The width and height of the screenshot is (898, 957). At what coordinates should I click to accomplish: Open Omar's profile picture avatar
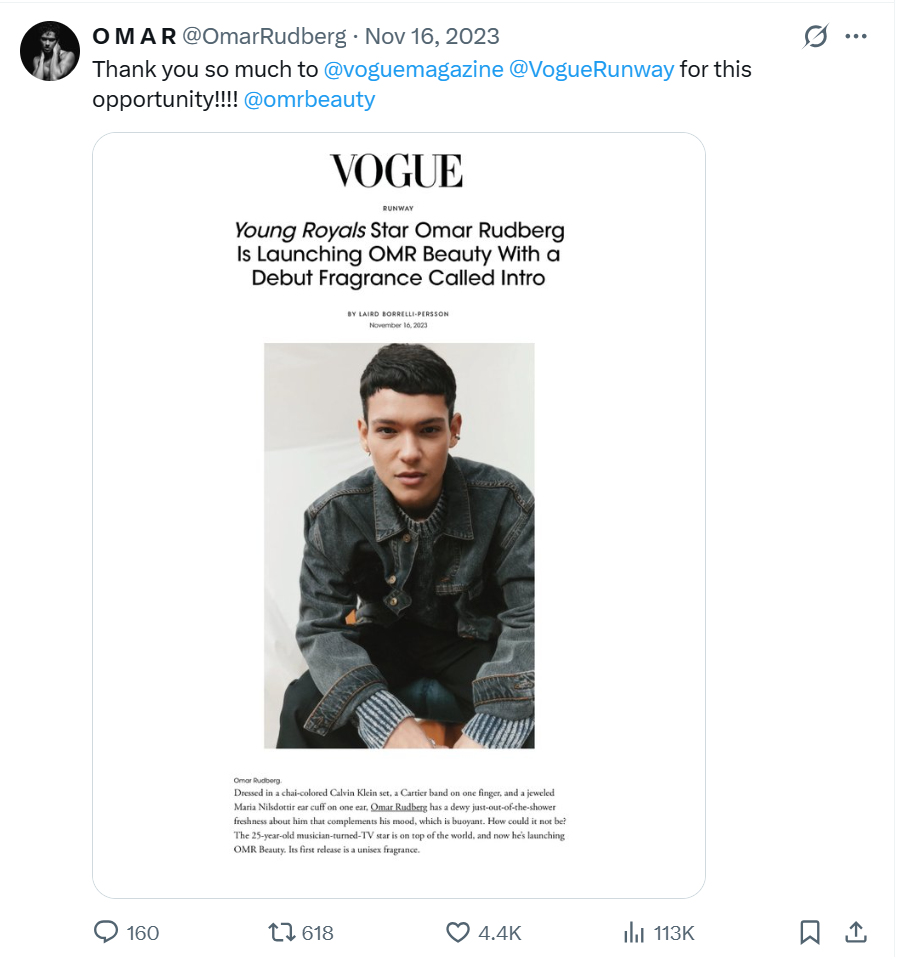(49, 51)
